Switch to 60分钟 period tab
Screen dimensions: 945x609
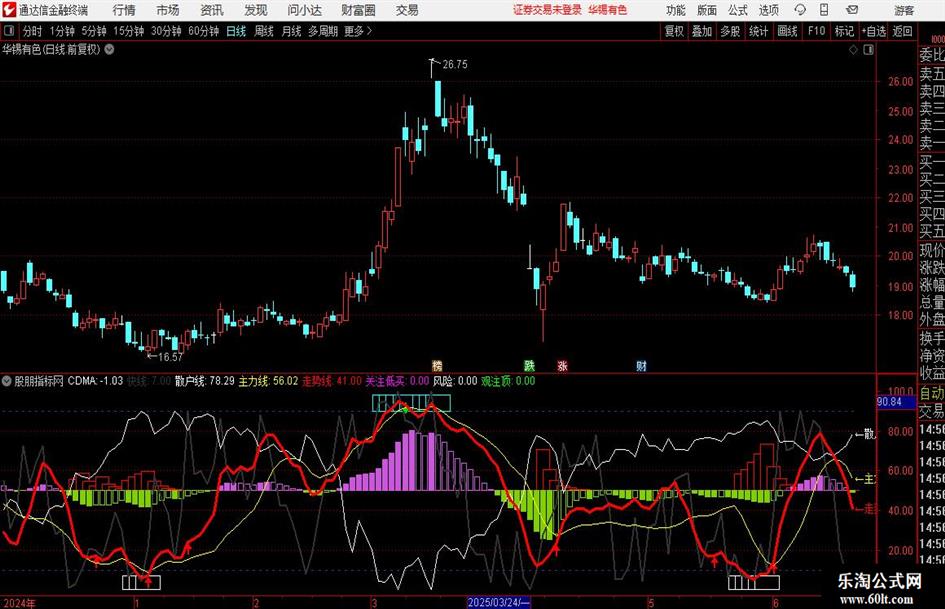tap(203, 31)
